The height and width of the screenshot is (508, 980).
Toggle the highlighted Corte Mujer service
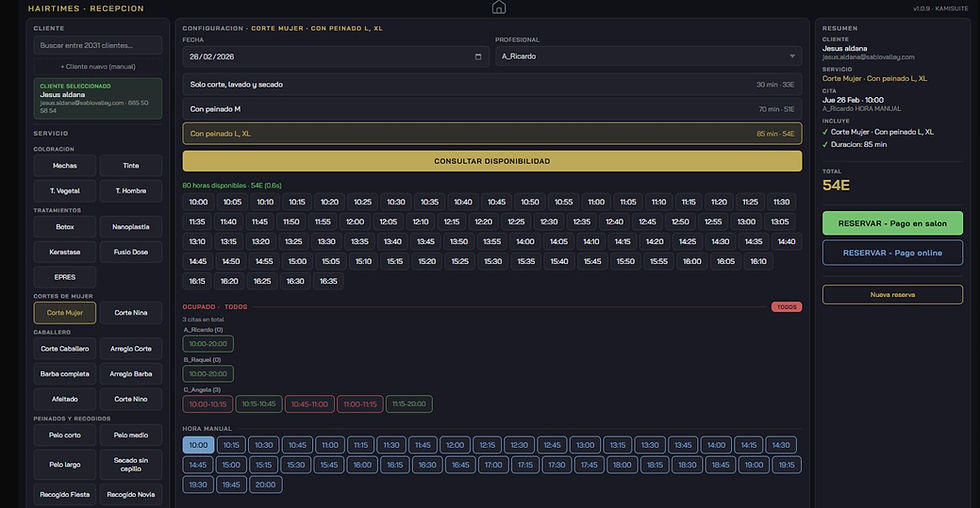[65, 312]
